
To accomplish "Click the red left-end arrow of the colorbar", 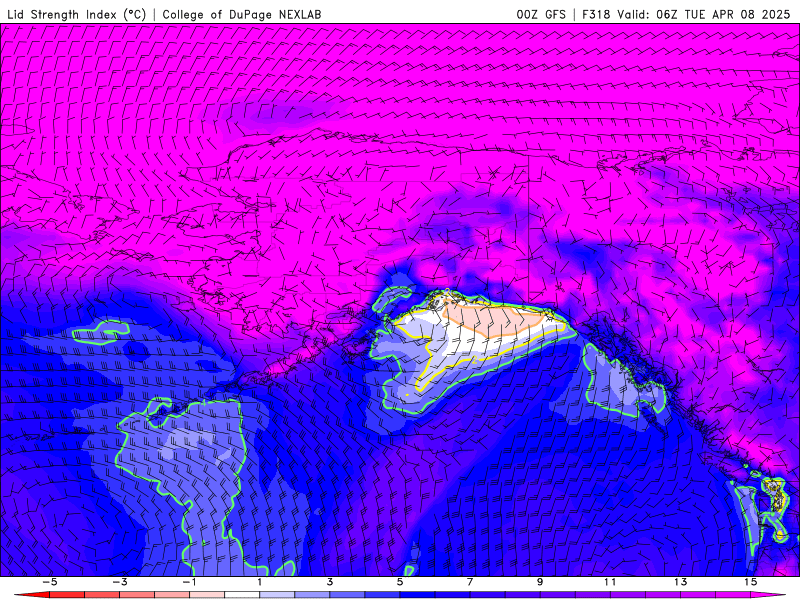I will (x=33, y=595).
